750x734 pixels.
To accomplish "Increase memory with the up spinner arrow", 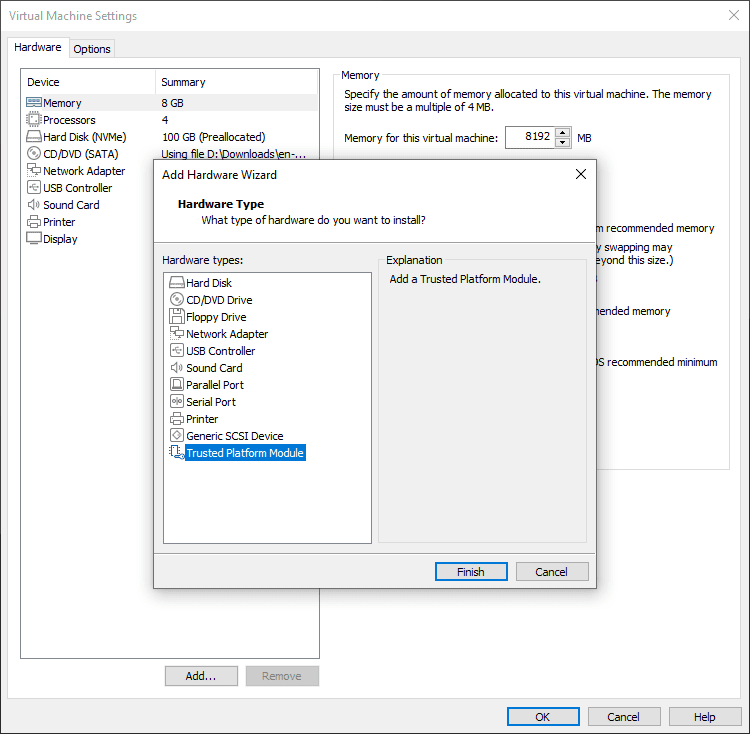I will click(x=563, y=132).
